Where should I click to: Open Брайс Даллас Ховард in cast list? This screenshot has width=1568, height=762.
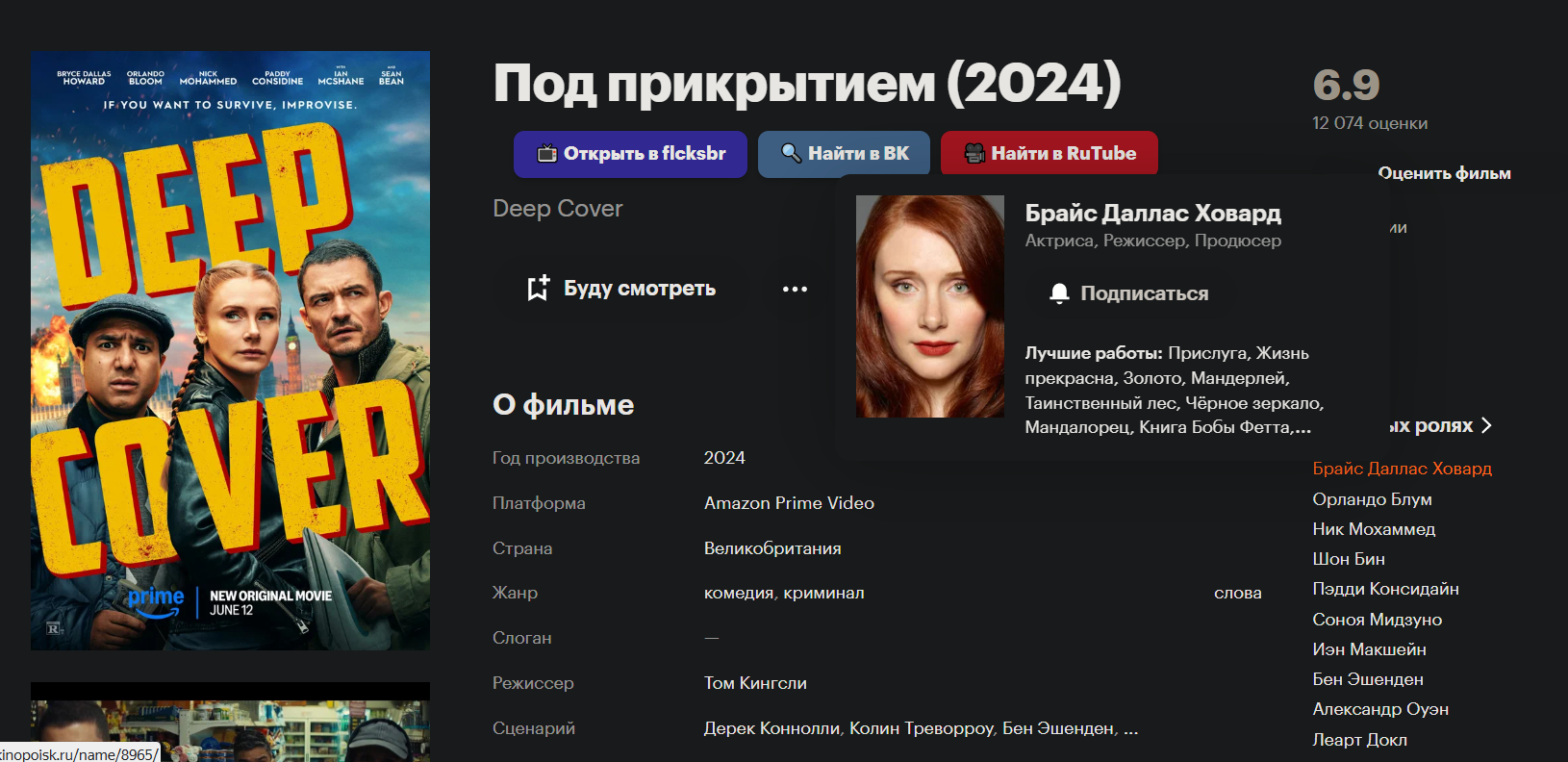(x=1402, y=469)
